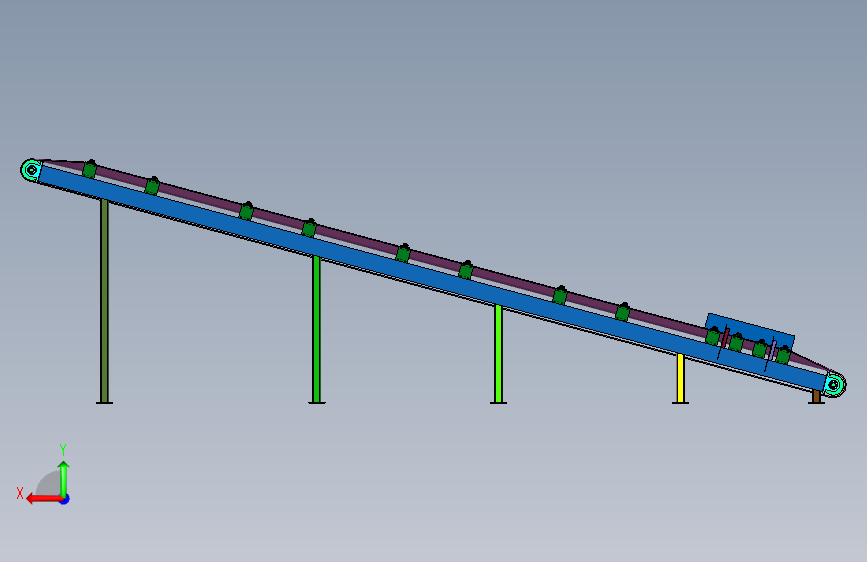Select the long blue conveyor frame beam
Image resolution: width=867 pixels, height=562 pixels.
[431, 278]
